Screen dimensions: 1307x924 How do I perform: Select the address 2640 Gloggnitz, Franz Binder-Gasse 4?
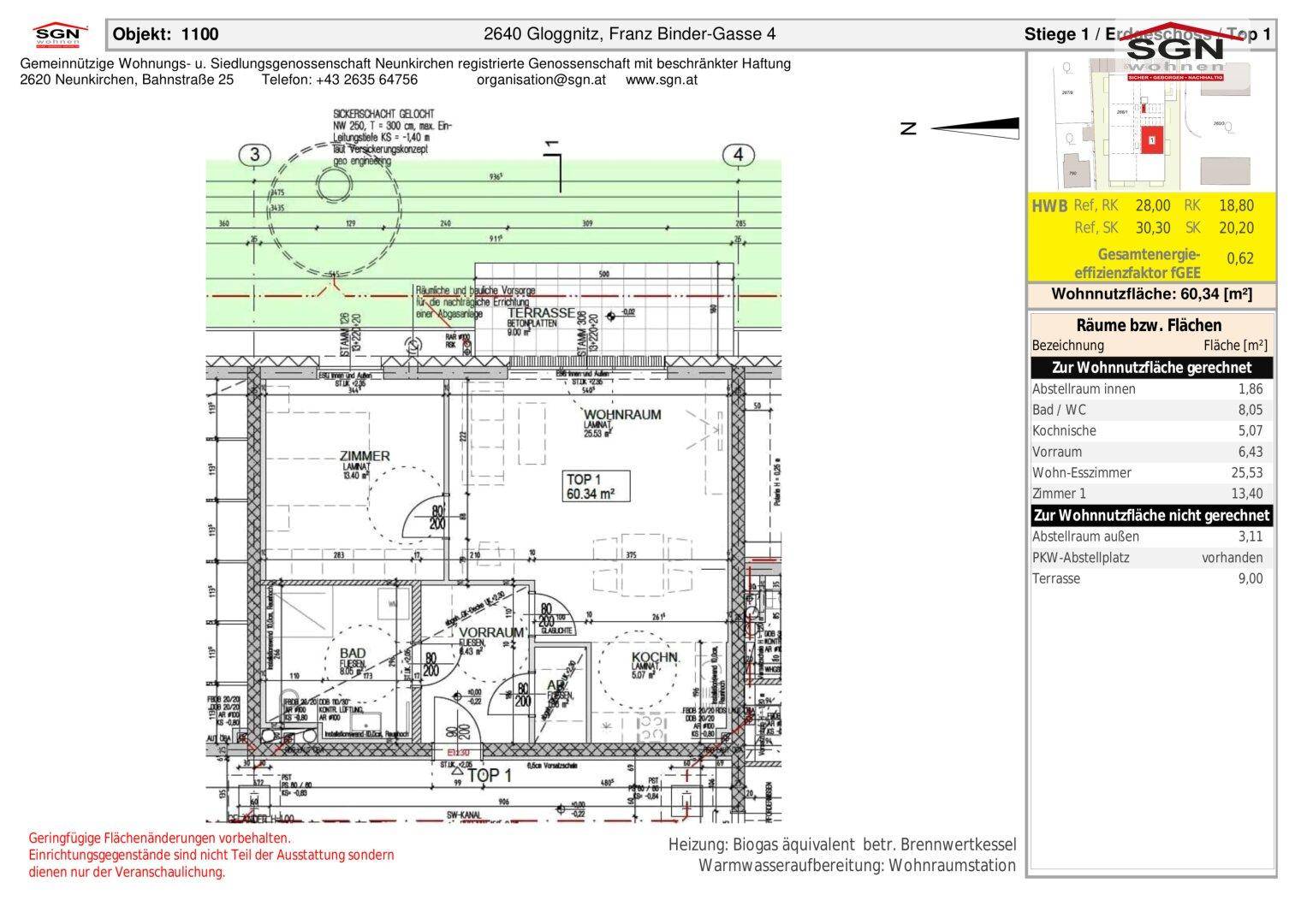[630, 34]
